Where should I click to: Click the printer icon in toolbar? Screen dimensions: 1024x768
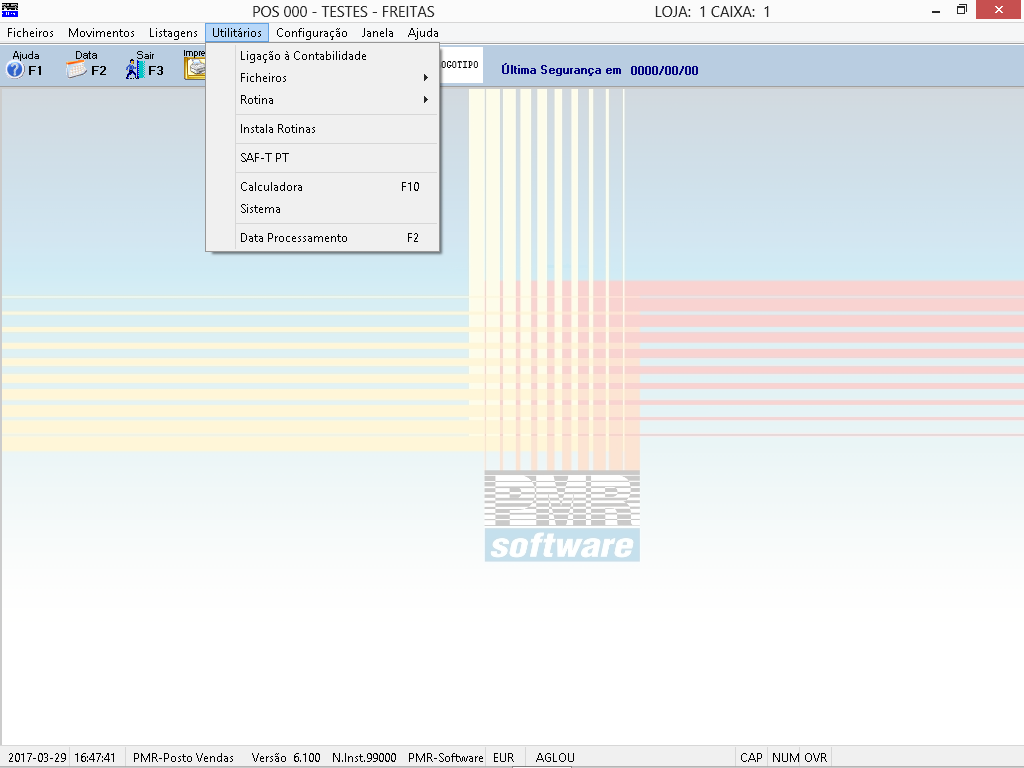point(195,66)
